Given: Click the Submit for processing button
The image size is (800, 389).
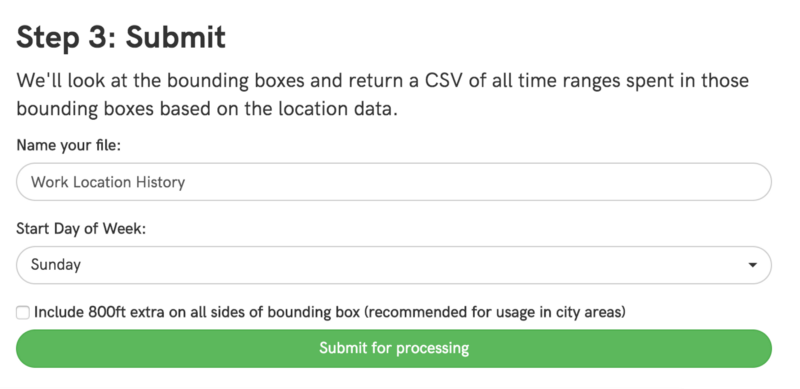Looking at the screenshot, I should tap(394, 348).
